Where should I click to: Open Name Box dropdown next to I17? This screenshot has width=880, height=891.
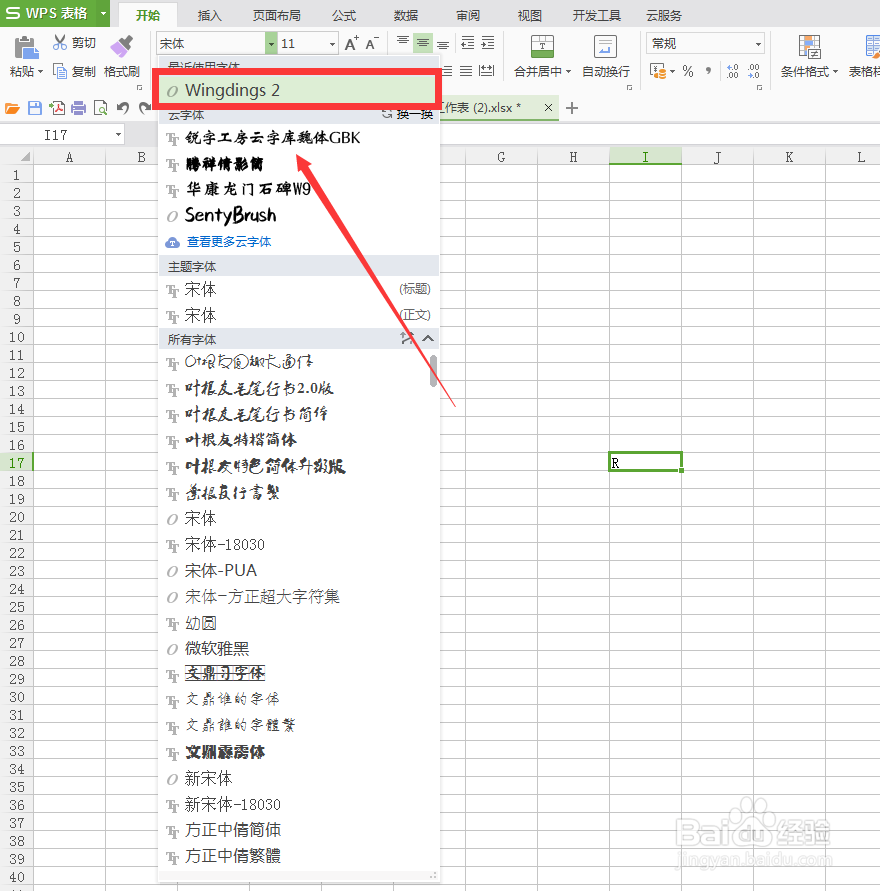tap(118, 135)
